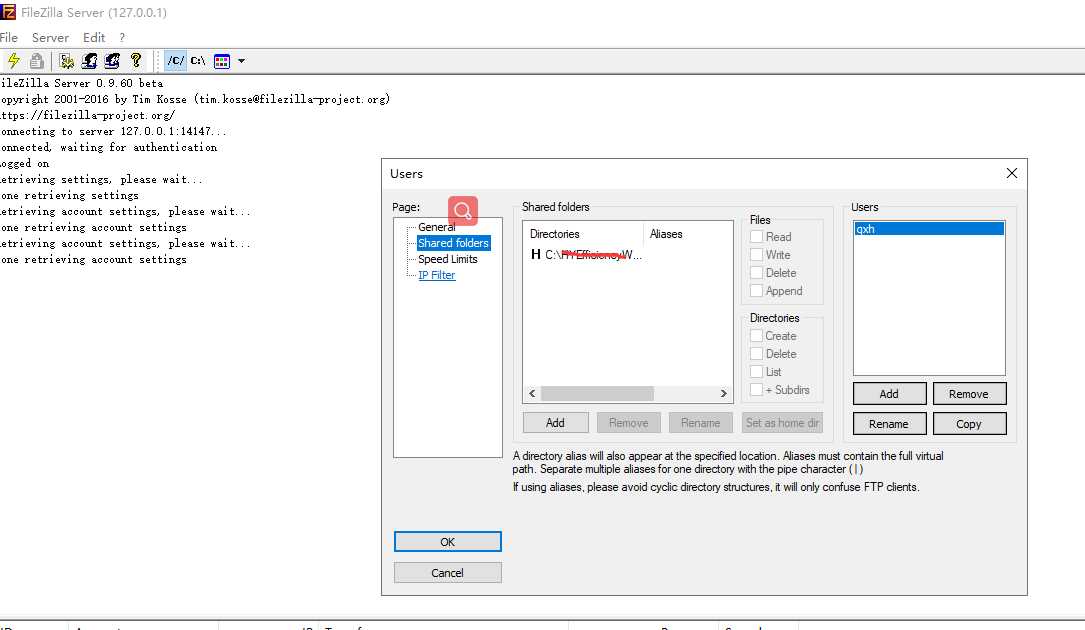The width and height of the screenshot is (1085, 630).
Task: Enable the Files Write checkbox
Action: click(756, 255)
